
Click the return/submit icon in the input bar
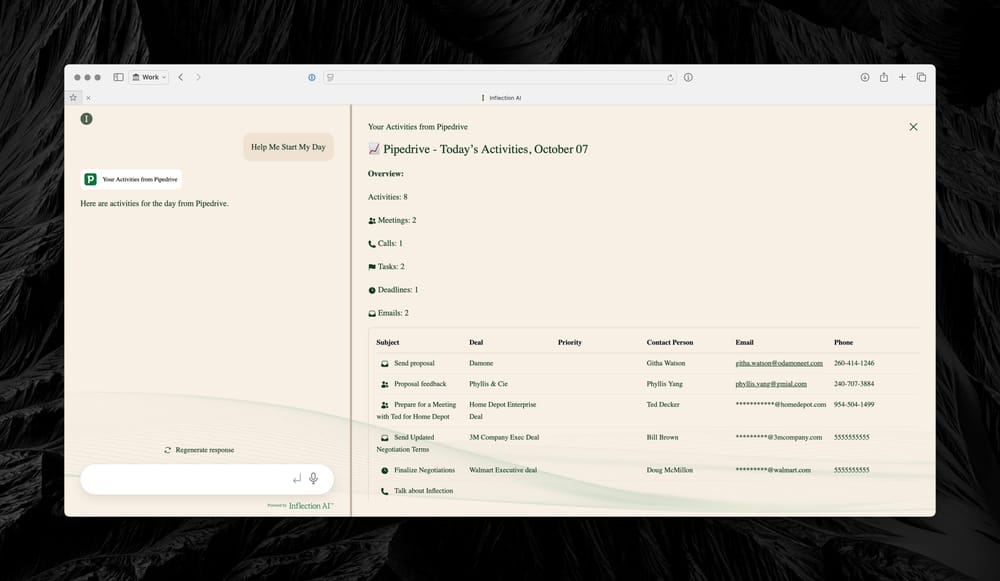296,478
